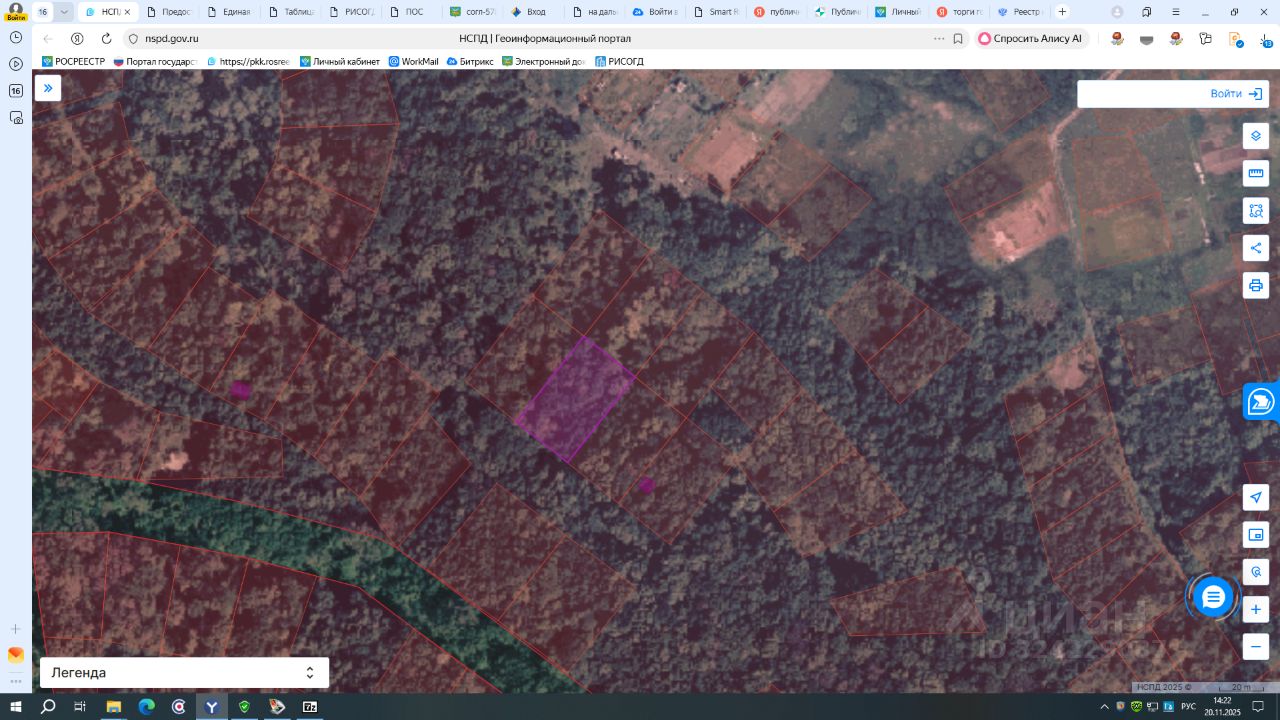1280x720 pixels.
Task: Reload the current page
Action: point(106,39)
